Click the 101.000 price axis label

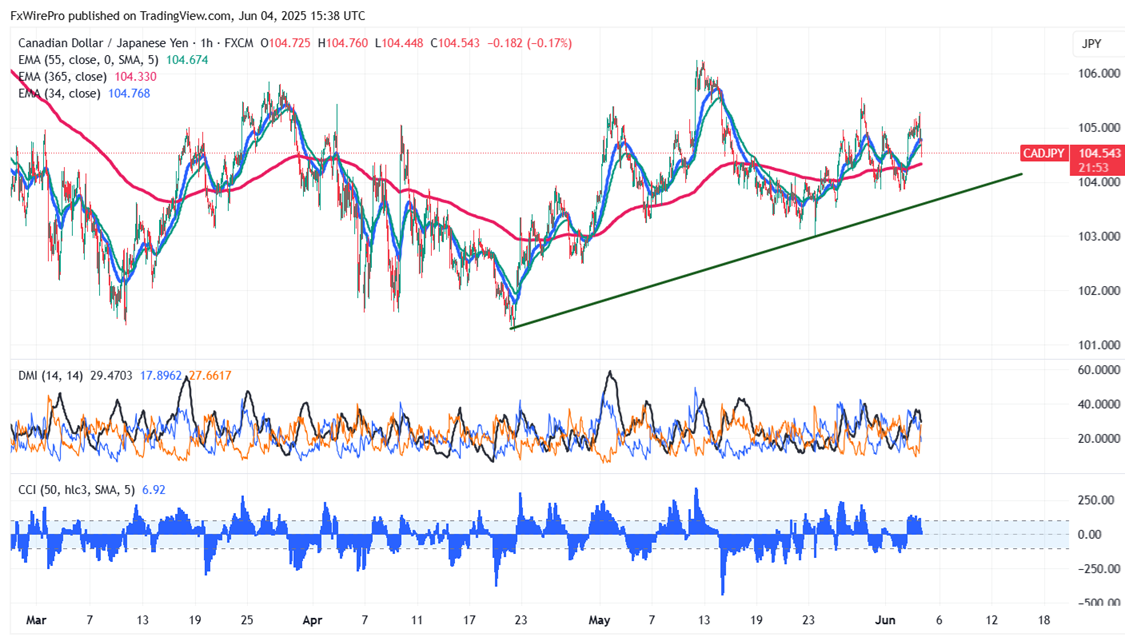(x=1098, y=344)
